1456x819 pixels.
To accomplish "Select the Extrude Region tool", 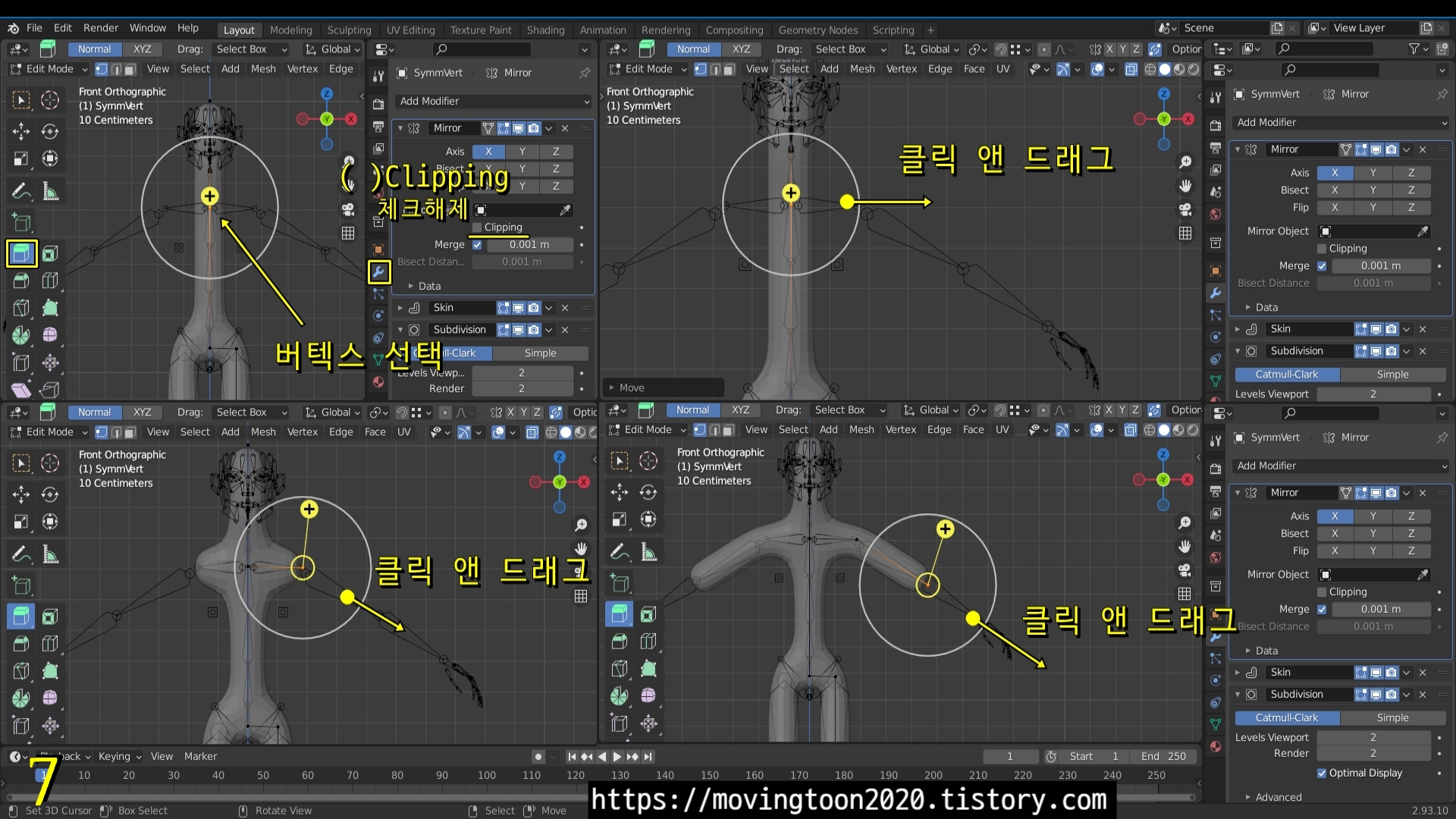I will click(21, 253).
